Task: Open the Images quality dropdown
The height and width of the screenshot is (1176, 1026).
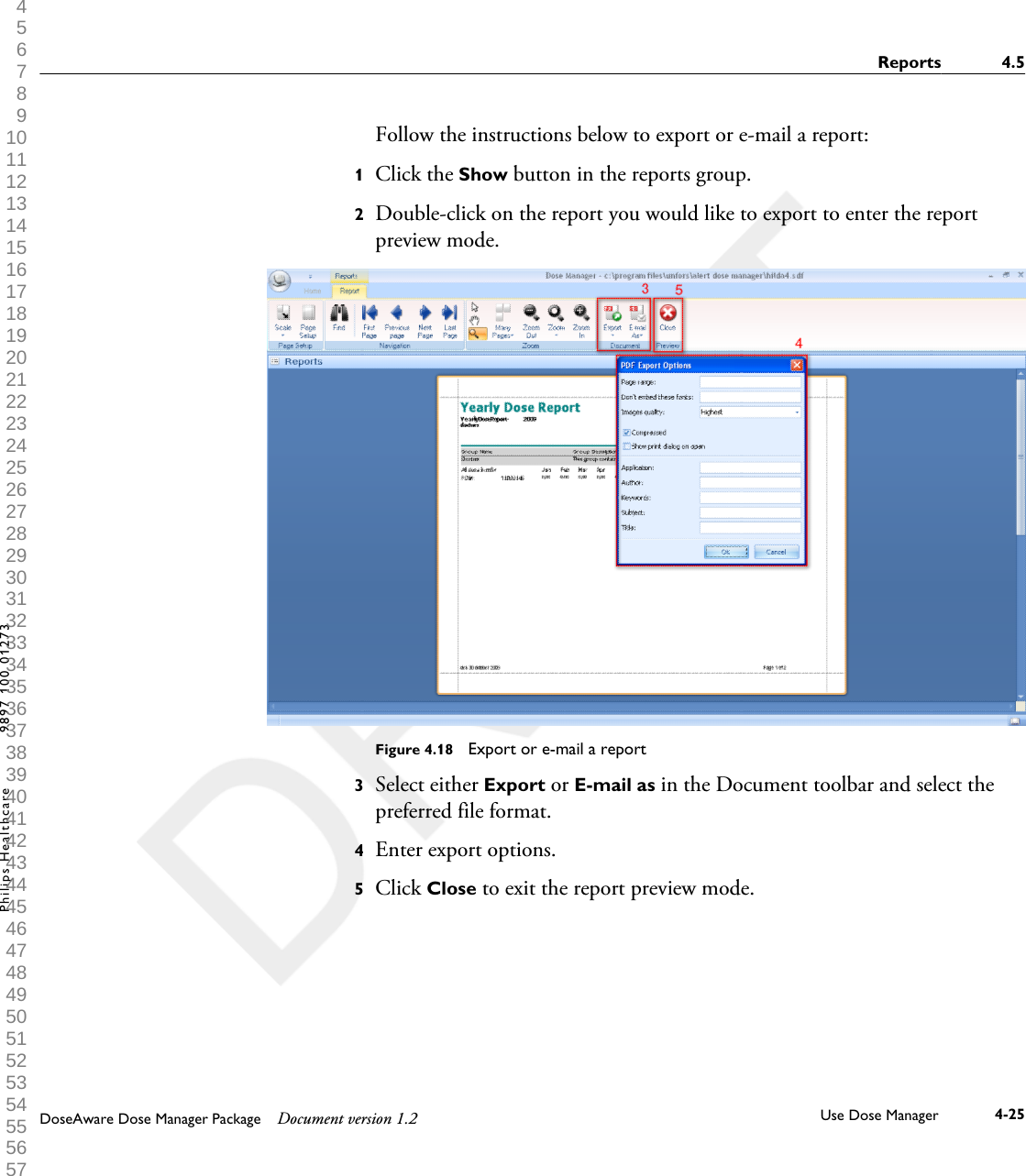Action: [x=797, y=412]
